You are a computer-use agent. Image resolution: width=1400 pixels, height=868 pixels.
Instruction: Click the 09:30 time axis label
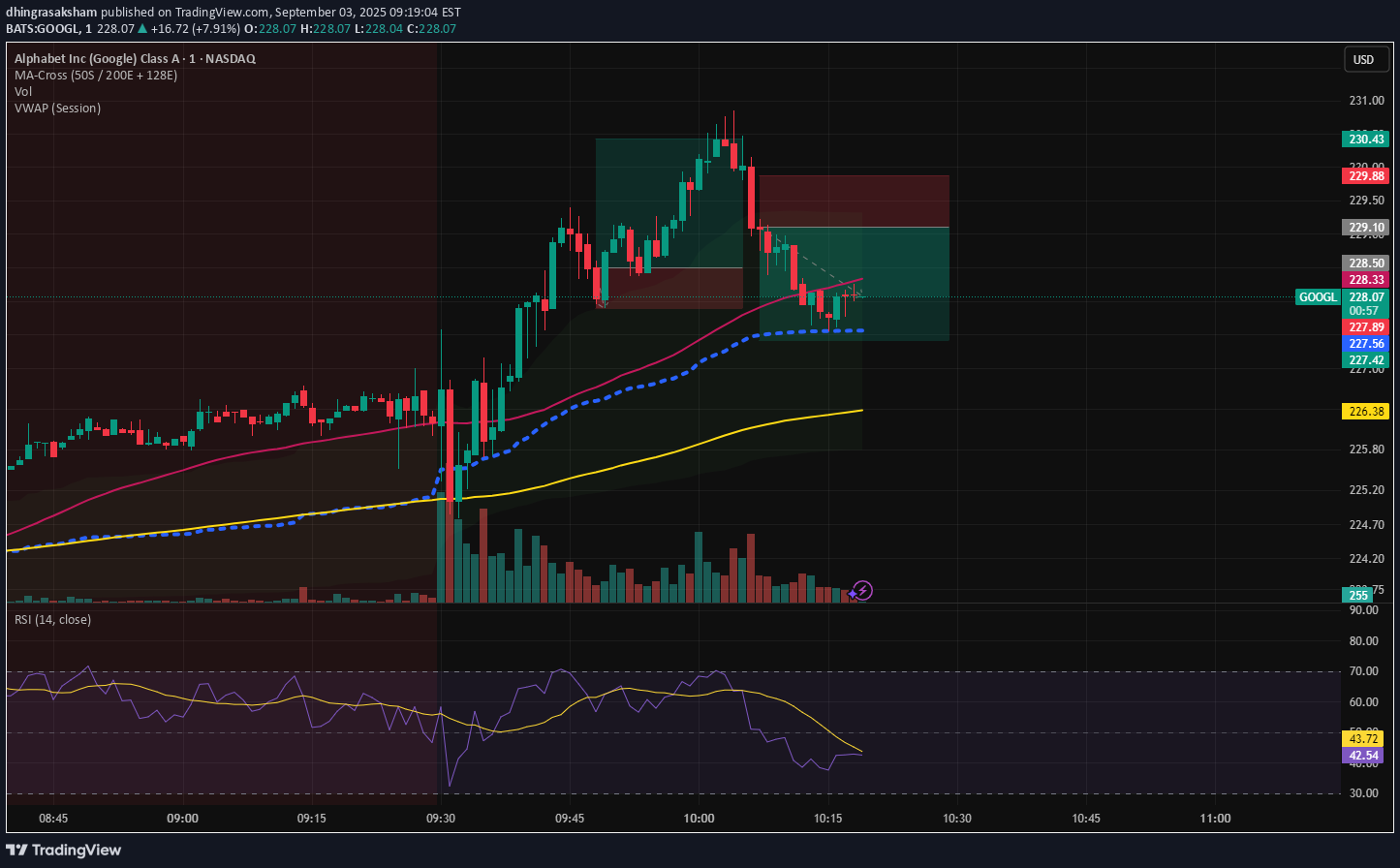coord(440,819)
